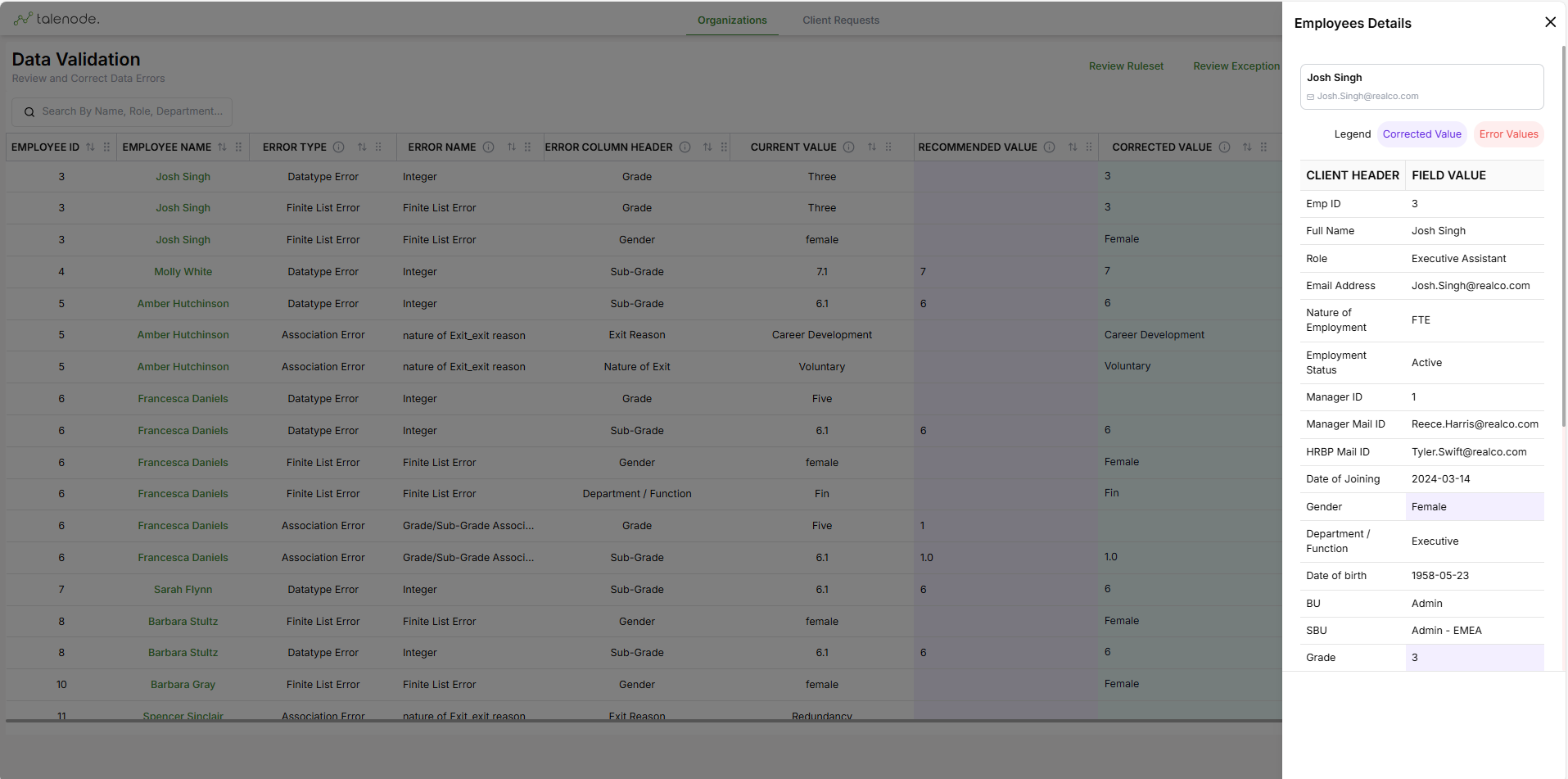Click the email icon under Josh Singh
The image size is (1568, 779).
(1310, 97)
